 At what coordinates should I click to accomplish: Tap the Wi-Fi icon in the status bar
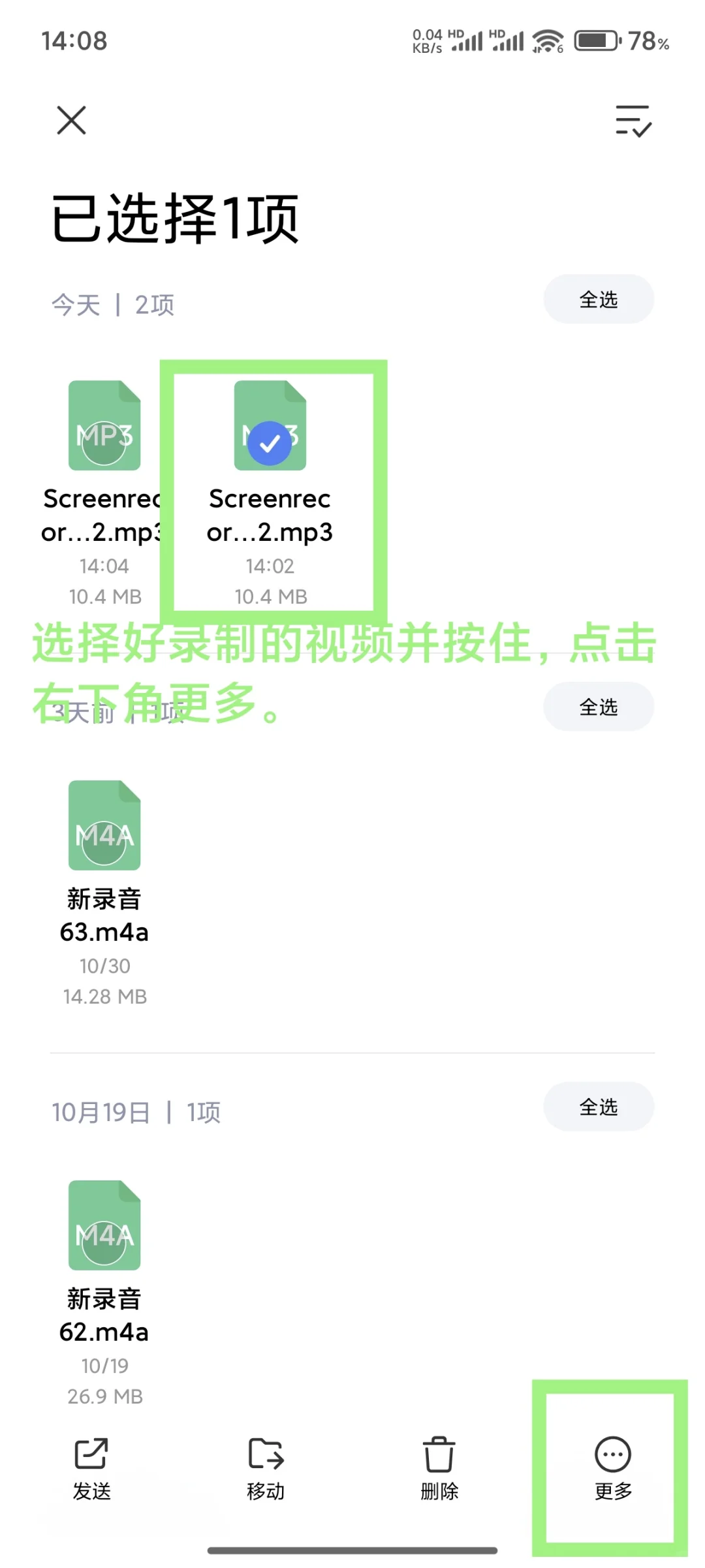(547, 41)
